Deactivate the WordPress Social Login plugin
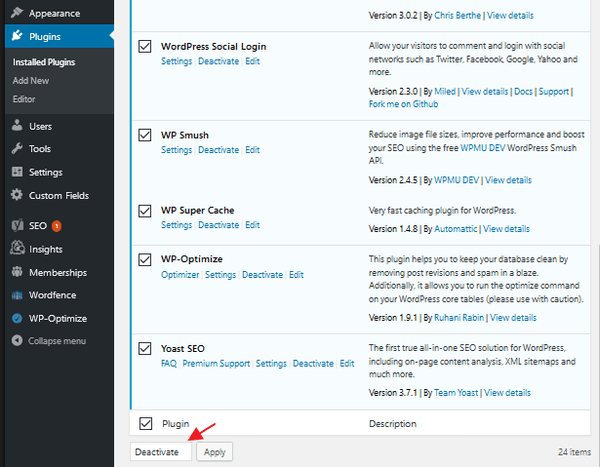This screenshot has width=600, height=467. click(218, 61)
